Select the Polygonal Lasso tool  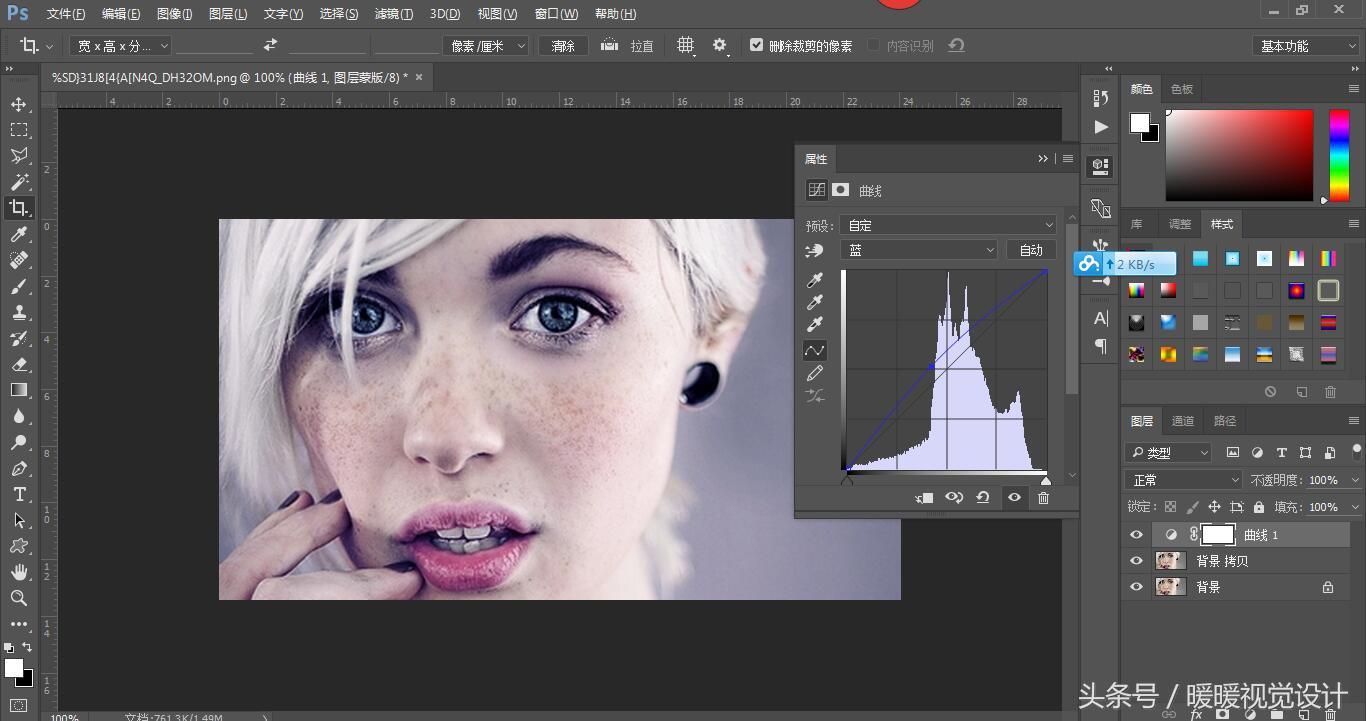click(19, 156)
